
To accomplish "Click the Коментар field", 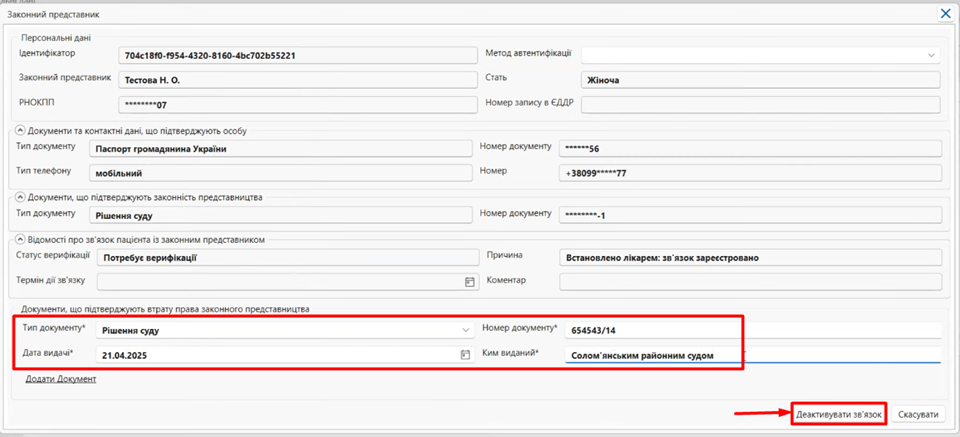I will (x=751, y=282).
